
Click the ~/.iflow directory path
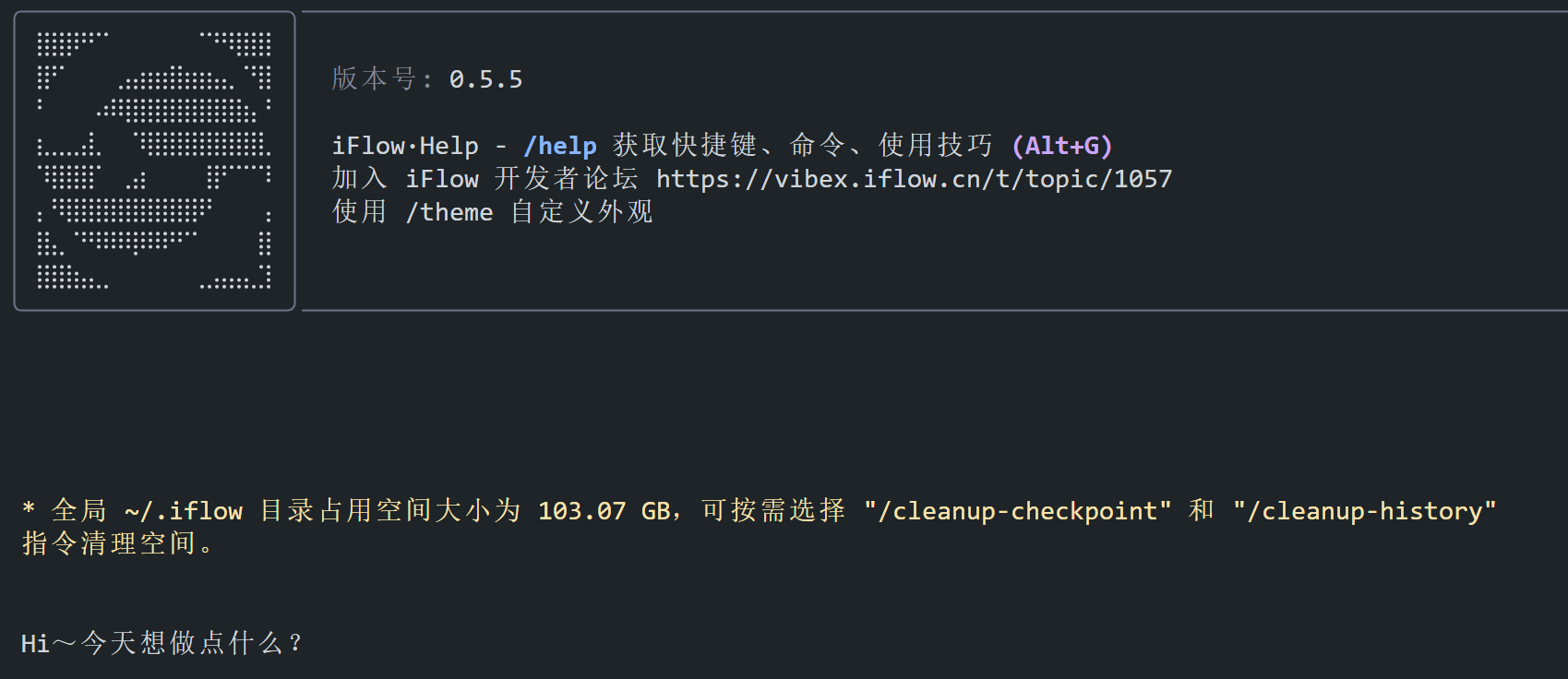coord(184,511)
